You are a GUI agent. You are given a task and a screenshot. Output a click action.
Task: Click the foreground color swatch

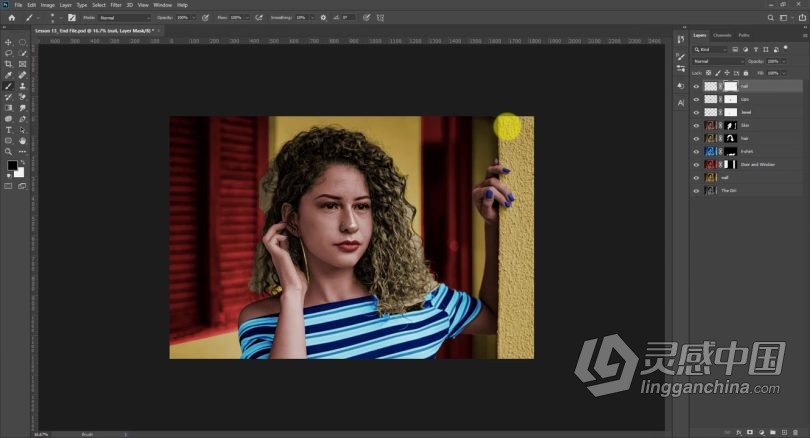click(x=12, y=165)
